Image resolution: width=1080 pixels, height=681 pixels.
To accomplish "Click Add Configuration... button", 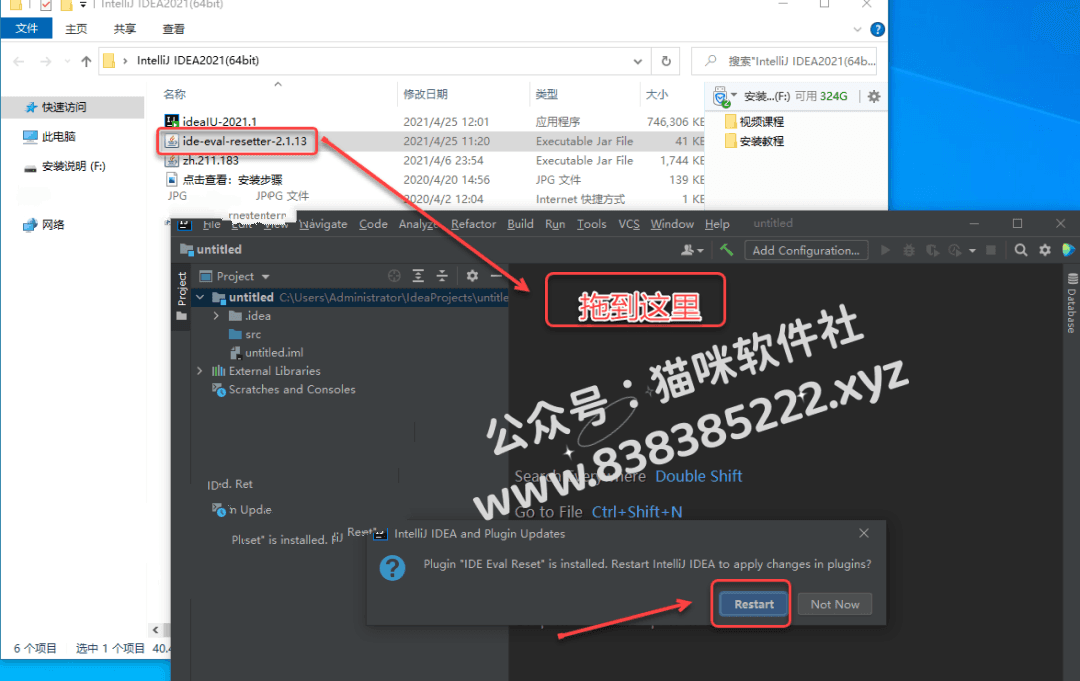I will (x=806, y=250).
